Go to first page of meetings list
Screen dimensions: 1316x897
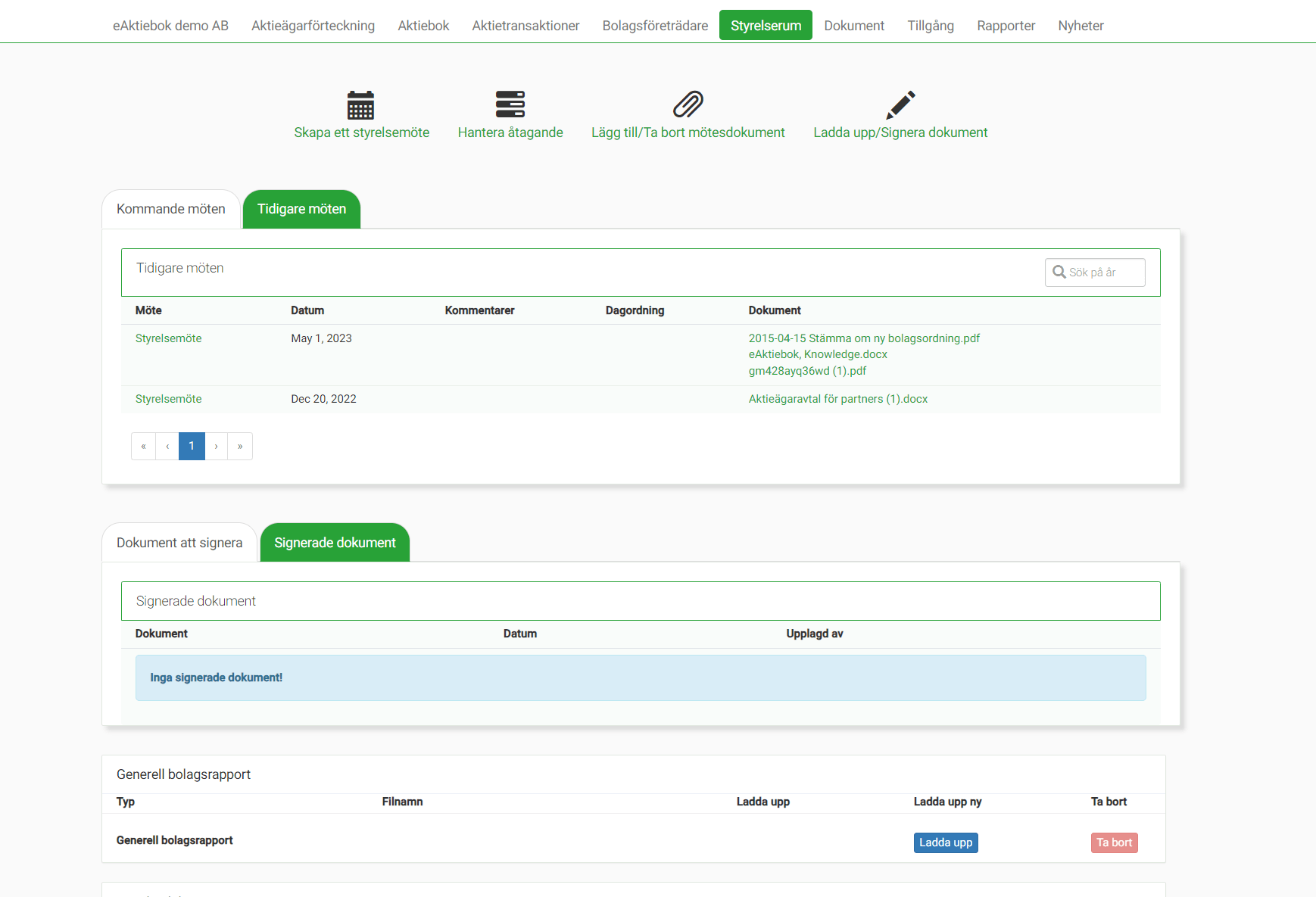(x=143, y=447)
